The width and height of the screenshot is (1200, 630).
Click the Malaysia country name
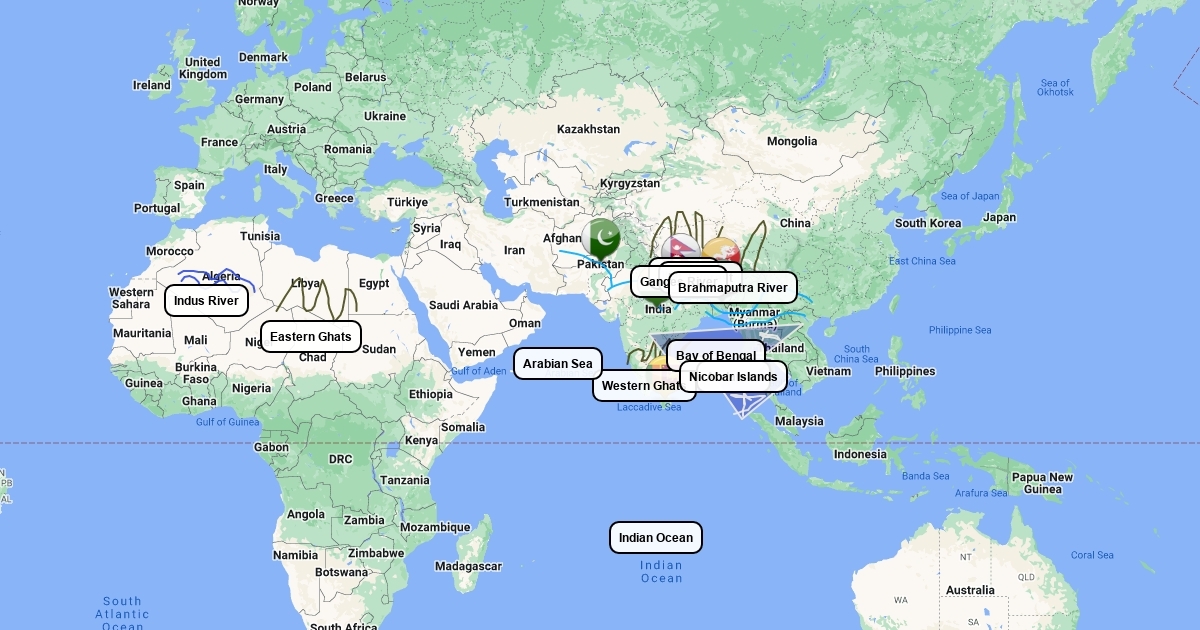(x=798, y=421)
